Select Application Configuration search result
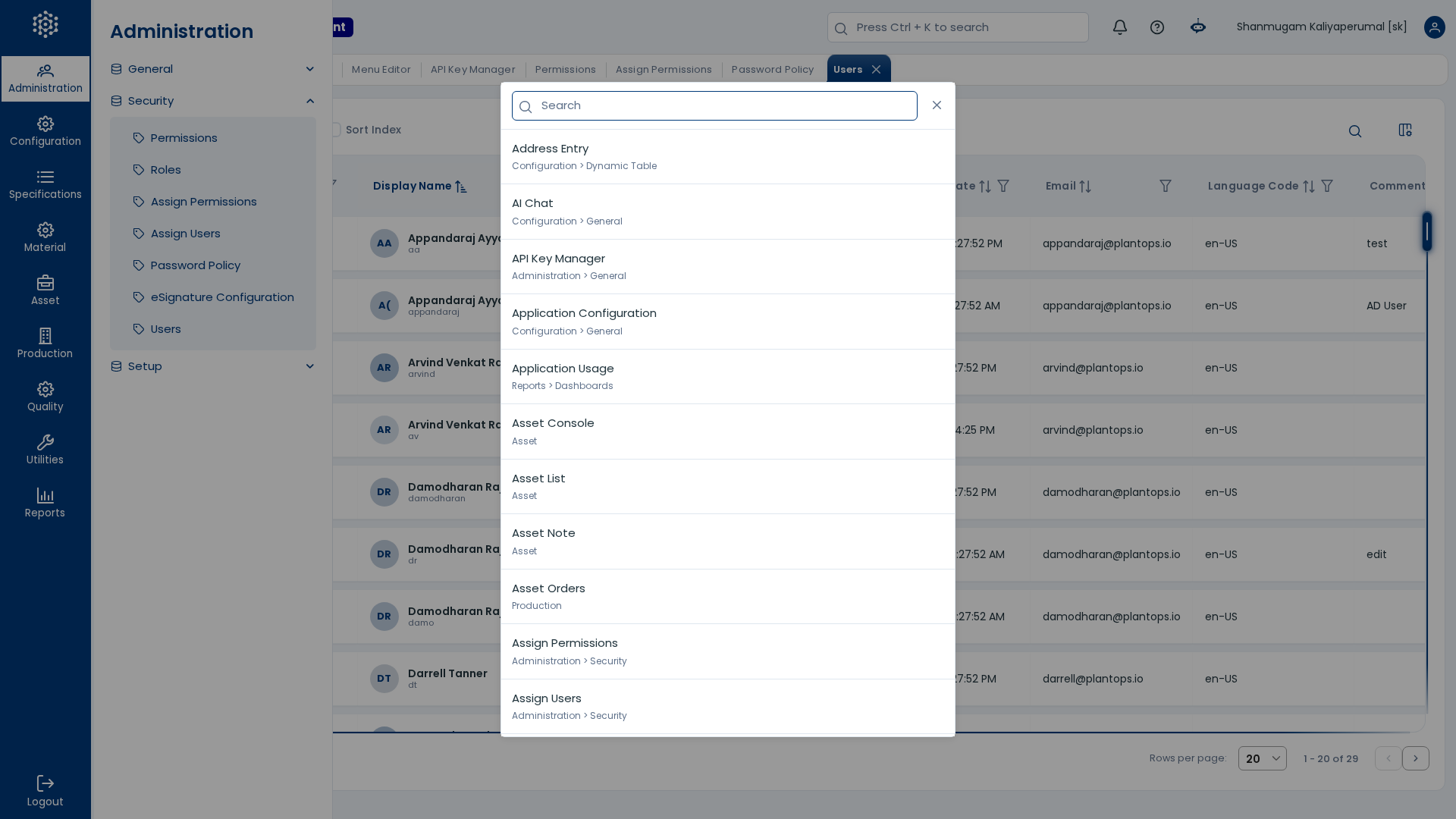This screenshot has width=1456, height=819. [x=728, y=322]
